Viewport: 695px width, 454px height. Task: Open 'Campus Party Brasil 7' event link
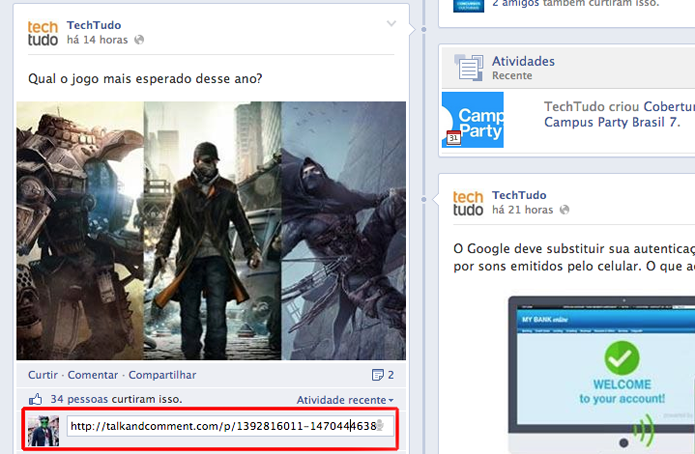pos(612,122)
